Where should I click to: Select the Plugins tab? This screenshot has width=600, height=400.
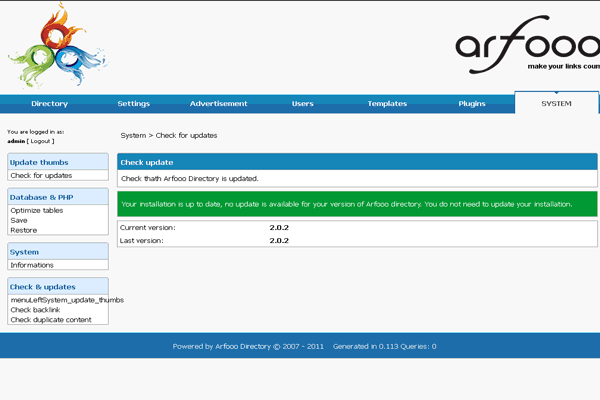472,104
